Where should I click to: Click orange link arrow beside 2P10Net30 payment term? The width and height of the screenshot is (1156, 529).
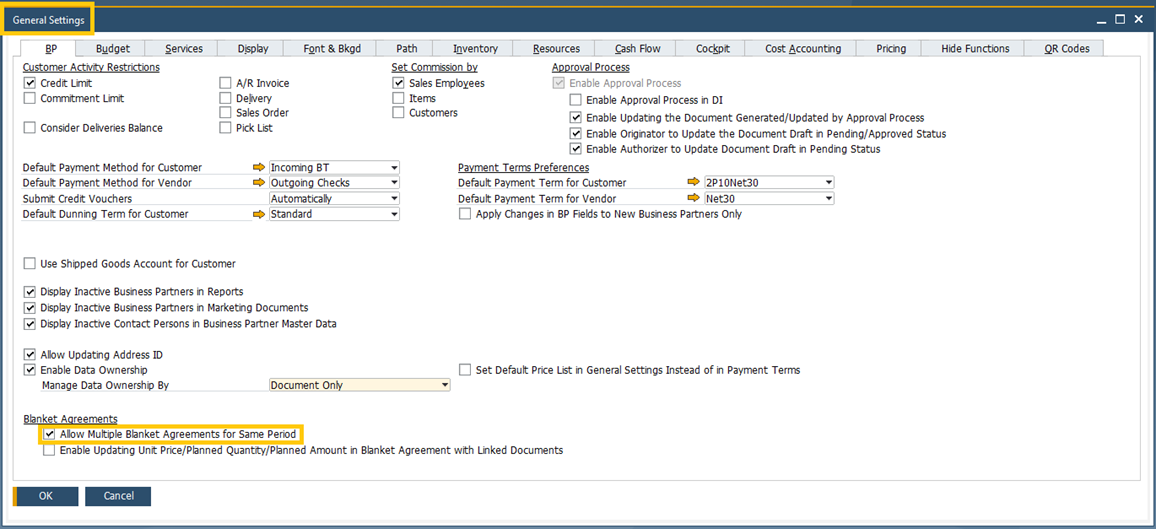pos(695,183)
